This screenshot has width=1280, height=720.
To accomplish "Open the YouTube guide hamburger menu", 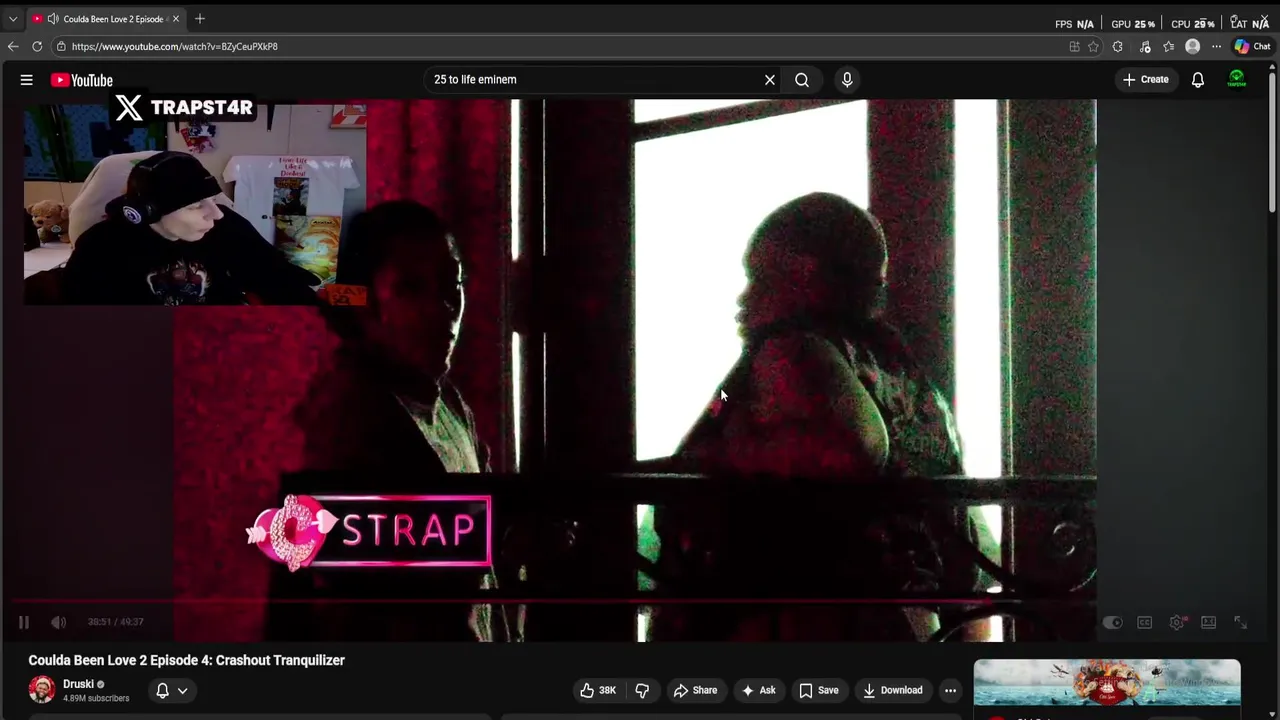I will pos(27,80).
